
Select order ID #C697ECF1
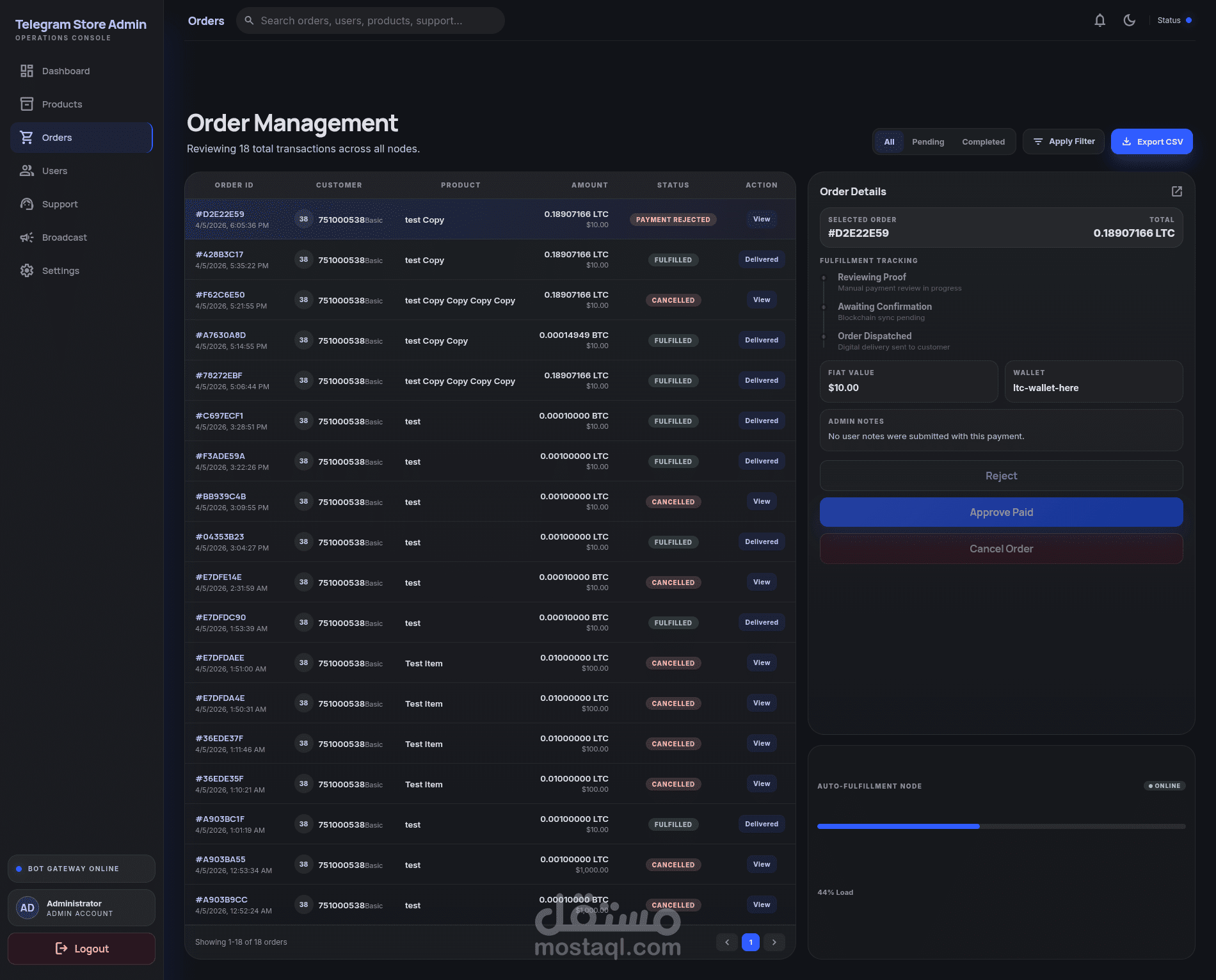click(220, 416)
